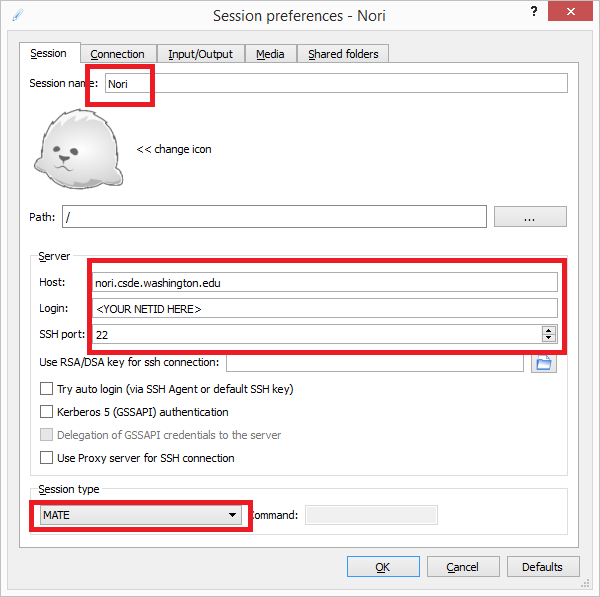Open RSA/DSA key file browser folder icon
Viewport: 600px width, 597px height.
coord(544,363)
